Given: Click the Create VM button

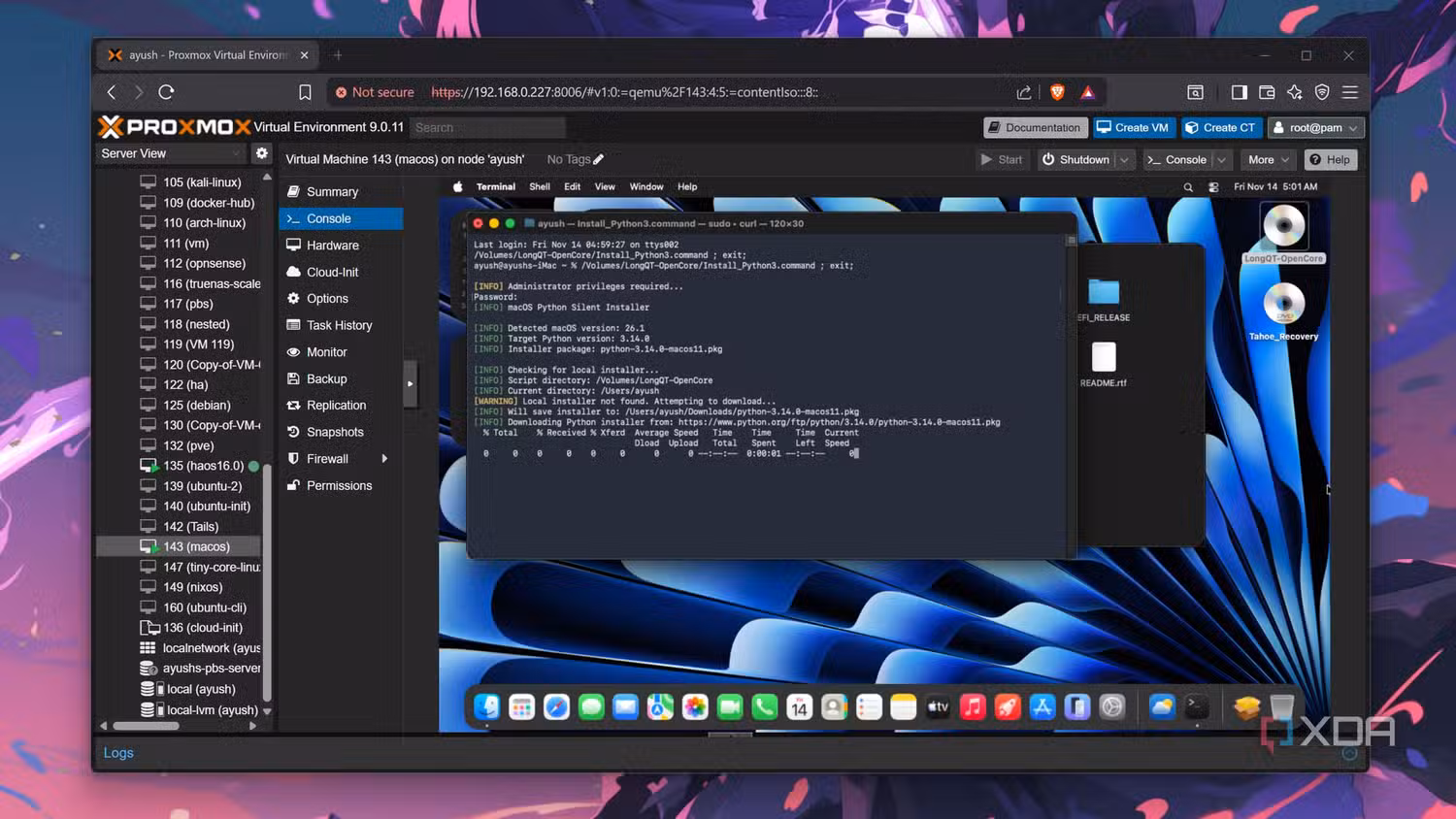Looking at the screenshot, I should click(x=1132, y=128).
